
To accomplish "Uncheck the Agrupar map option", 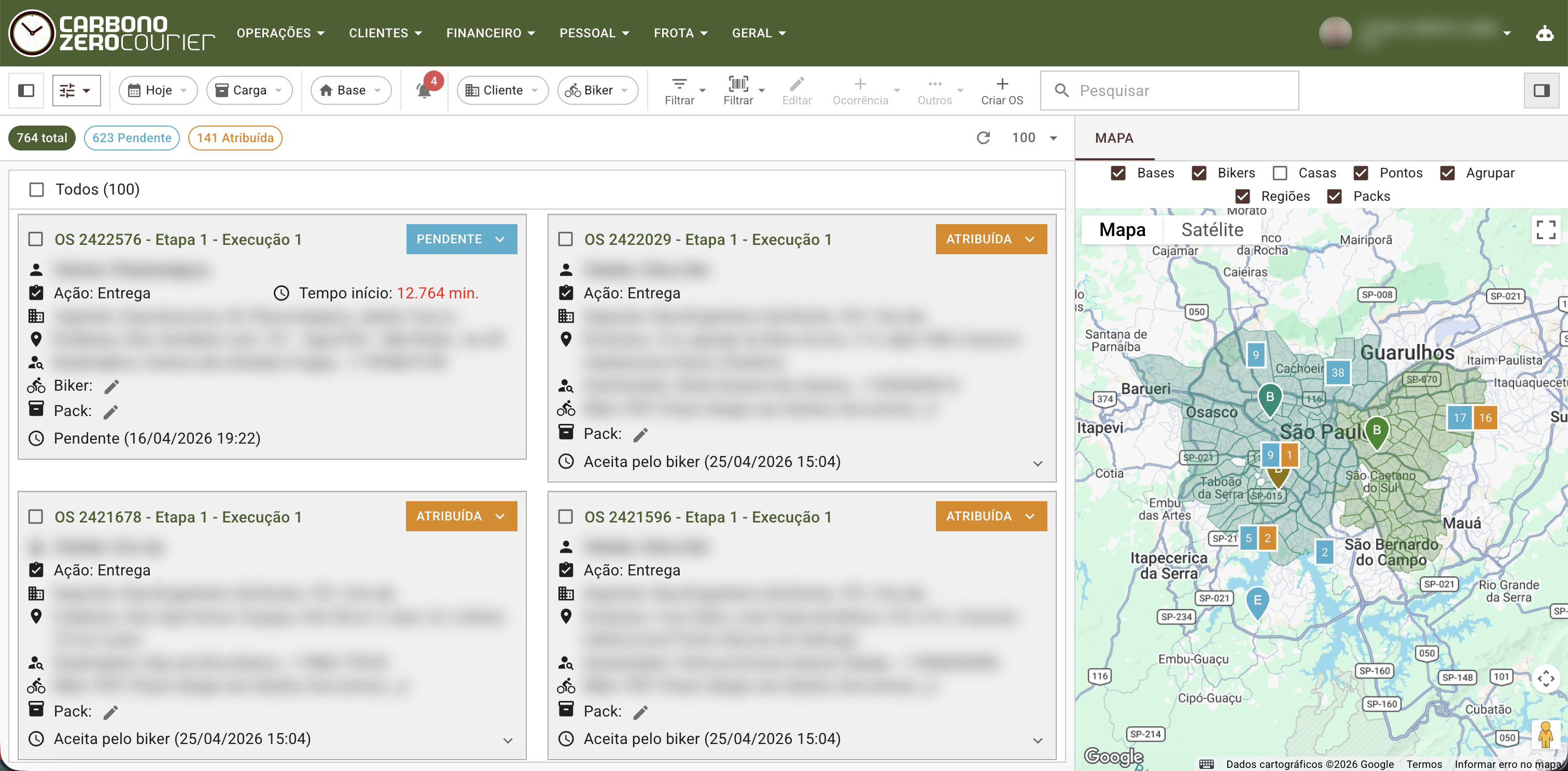I will tap(1447, 174).
